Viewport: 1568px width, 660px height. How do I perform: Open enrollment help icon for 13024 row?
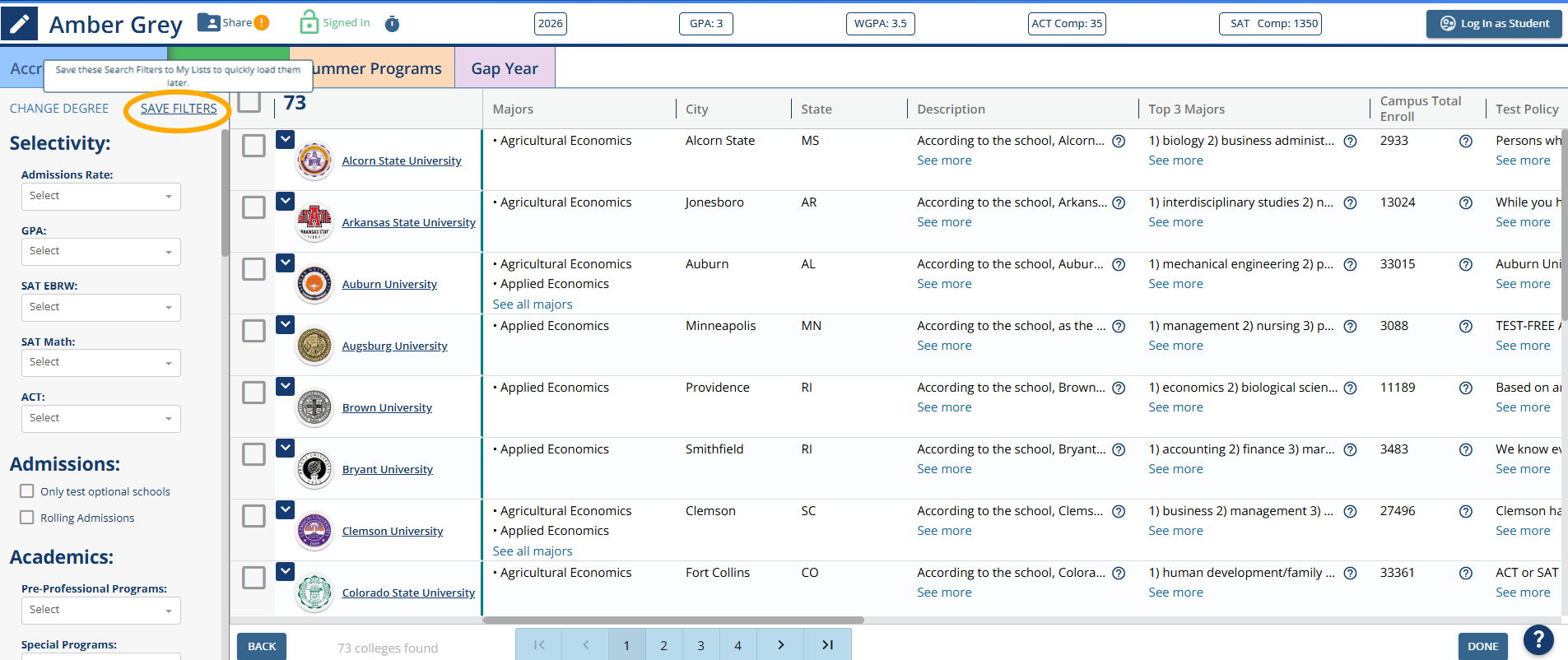tap(1466, 202)
